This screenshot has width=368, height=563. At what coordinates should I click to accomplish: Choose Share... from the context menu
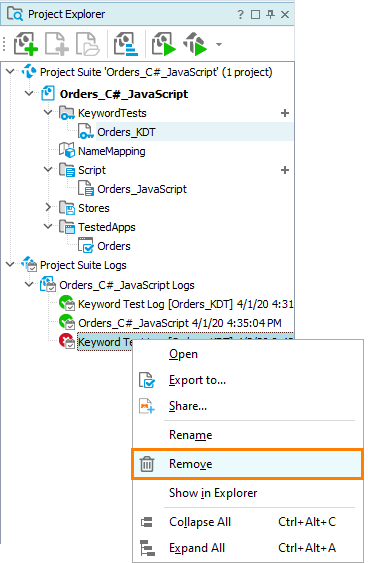coord(248,406)
